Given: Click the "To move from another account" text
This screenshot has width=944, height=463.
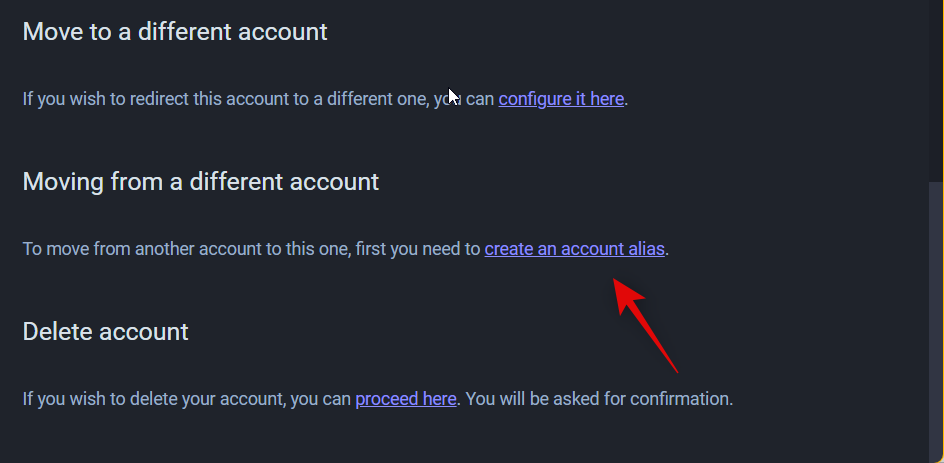Looking at the screenshot, I should pyautogui.click(x=140, y=249).
